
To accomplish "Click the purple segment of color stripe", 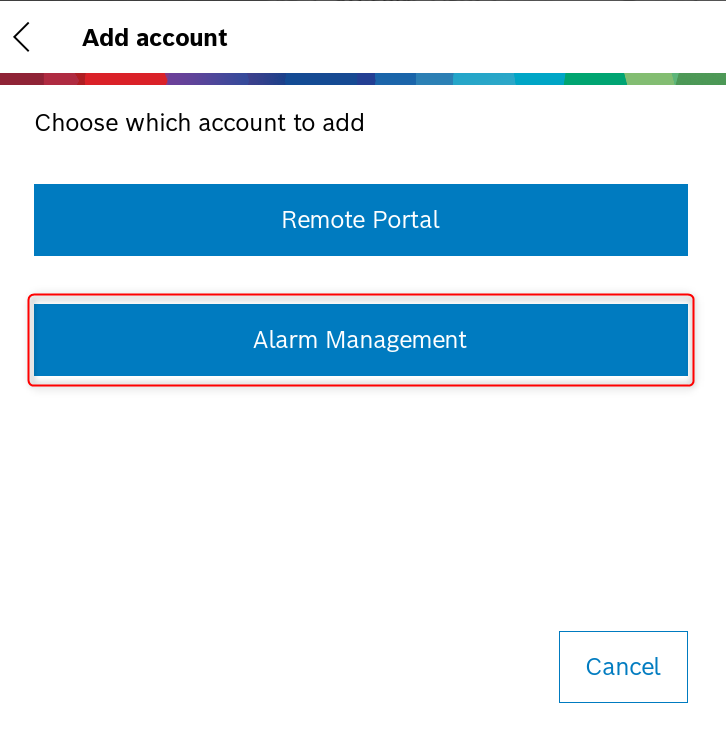I will pyautogui.click(x=205, y=78).
